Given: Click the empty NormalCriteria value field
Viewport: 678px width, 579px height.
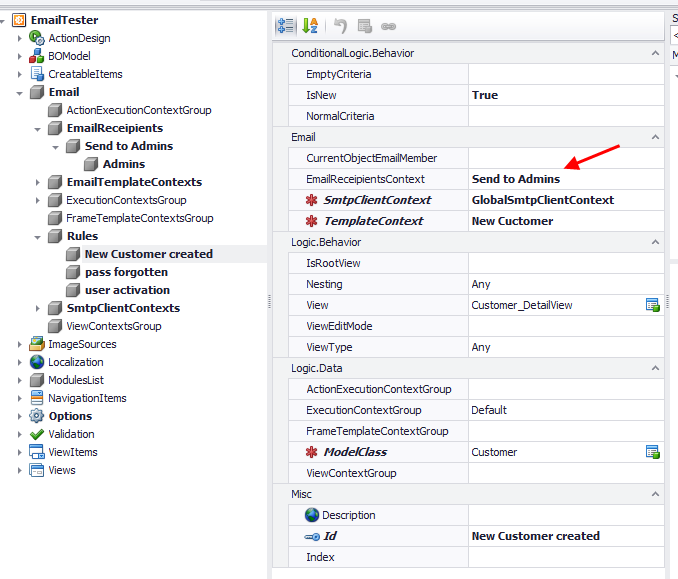Looking at the screenshot, I should (x=566, y=116).
